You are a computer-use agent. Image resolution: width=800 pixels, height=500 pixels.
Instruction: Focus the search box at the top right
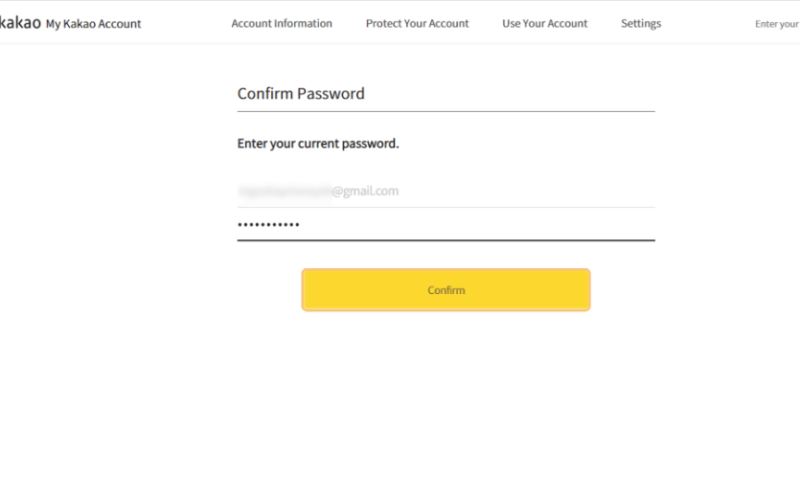(777, 24)
